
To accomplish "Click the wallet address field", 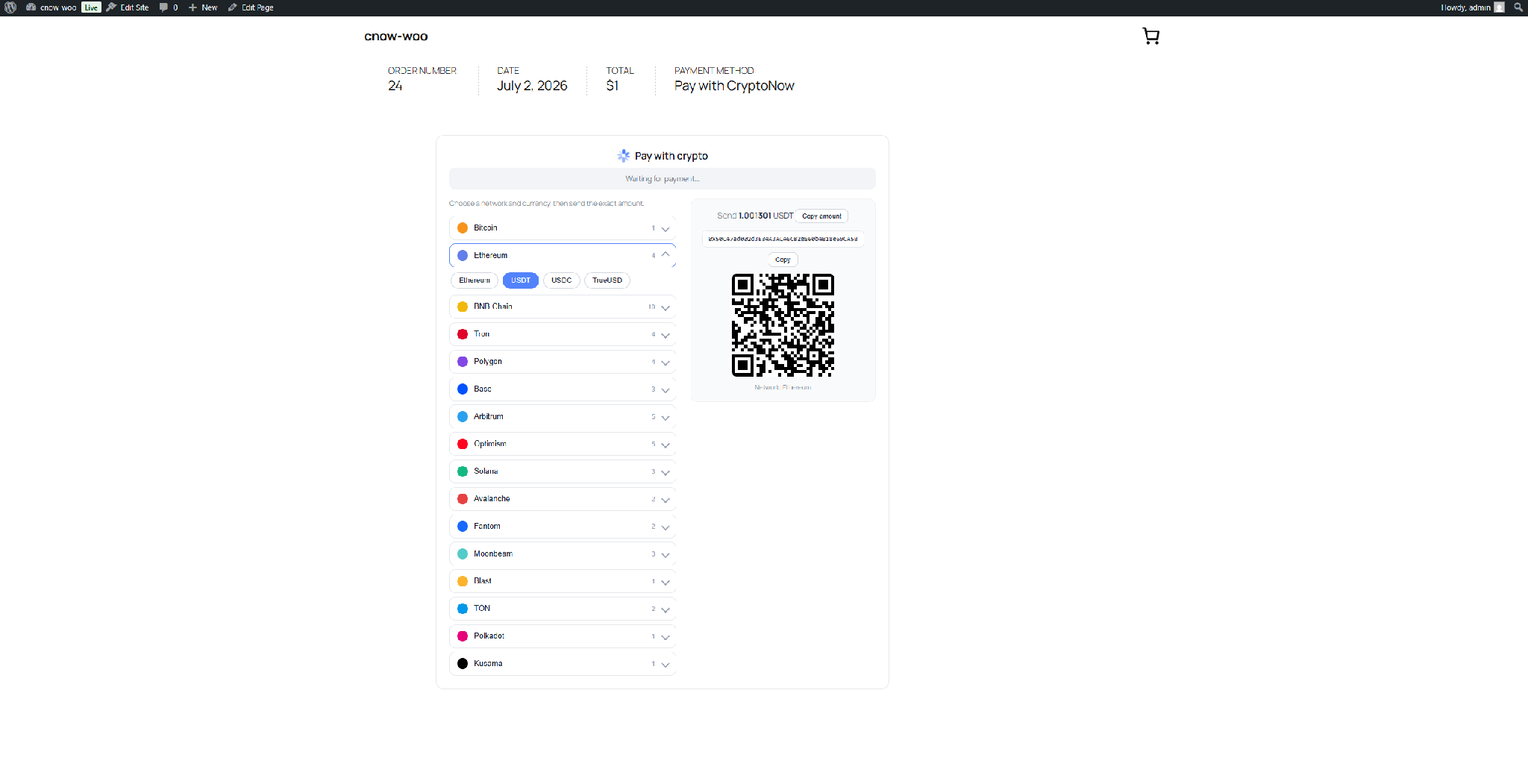I will click(783, 239).
